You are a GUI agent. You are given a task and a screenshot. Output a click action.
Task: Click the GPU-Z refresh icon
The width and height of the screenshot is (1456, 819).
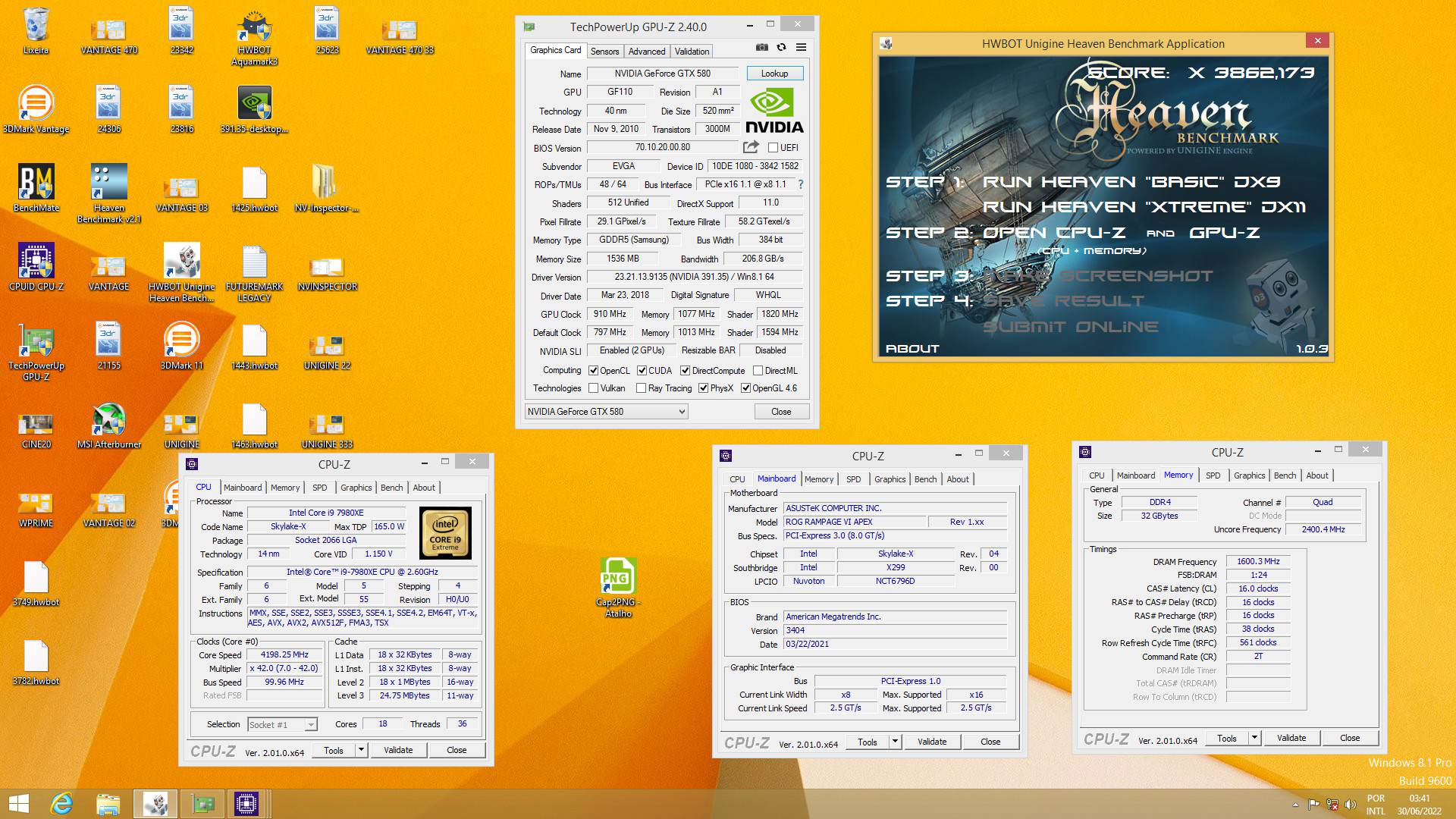(781, 47)
